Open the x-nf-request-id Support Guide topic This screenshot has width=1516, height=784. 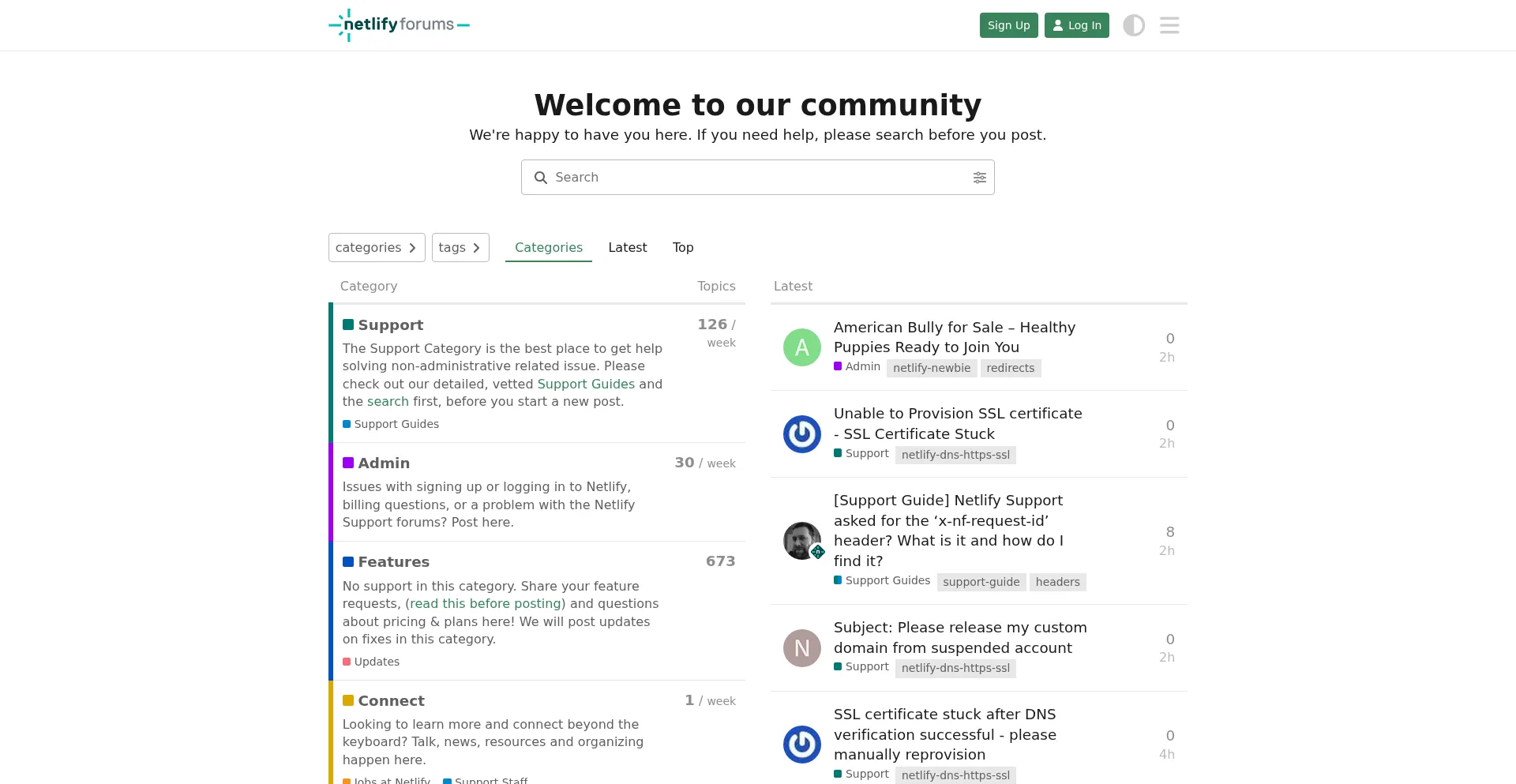point(948,531)
